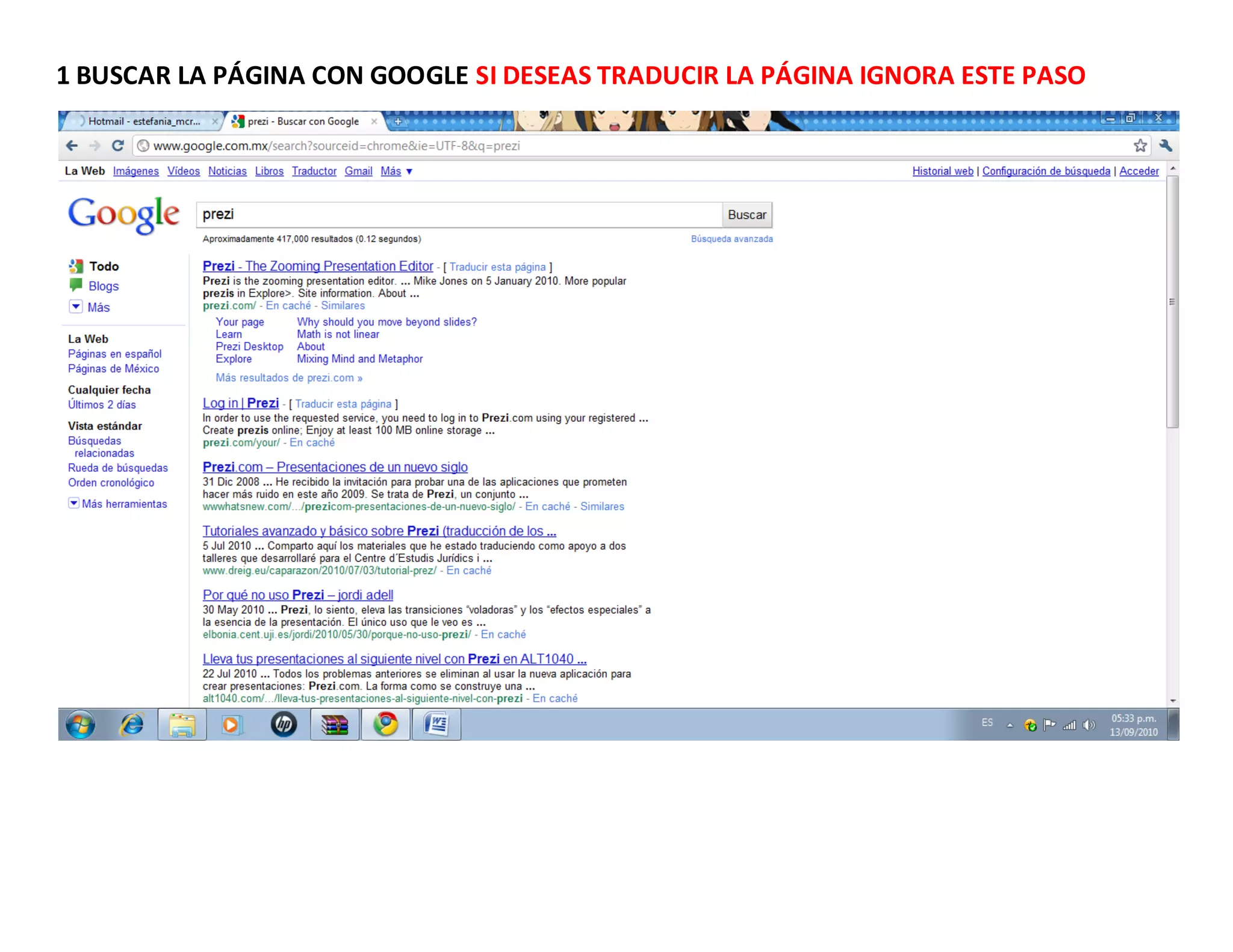
Task: Bookmark page with the star icon
Action: [x=1140, y=146]
